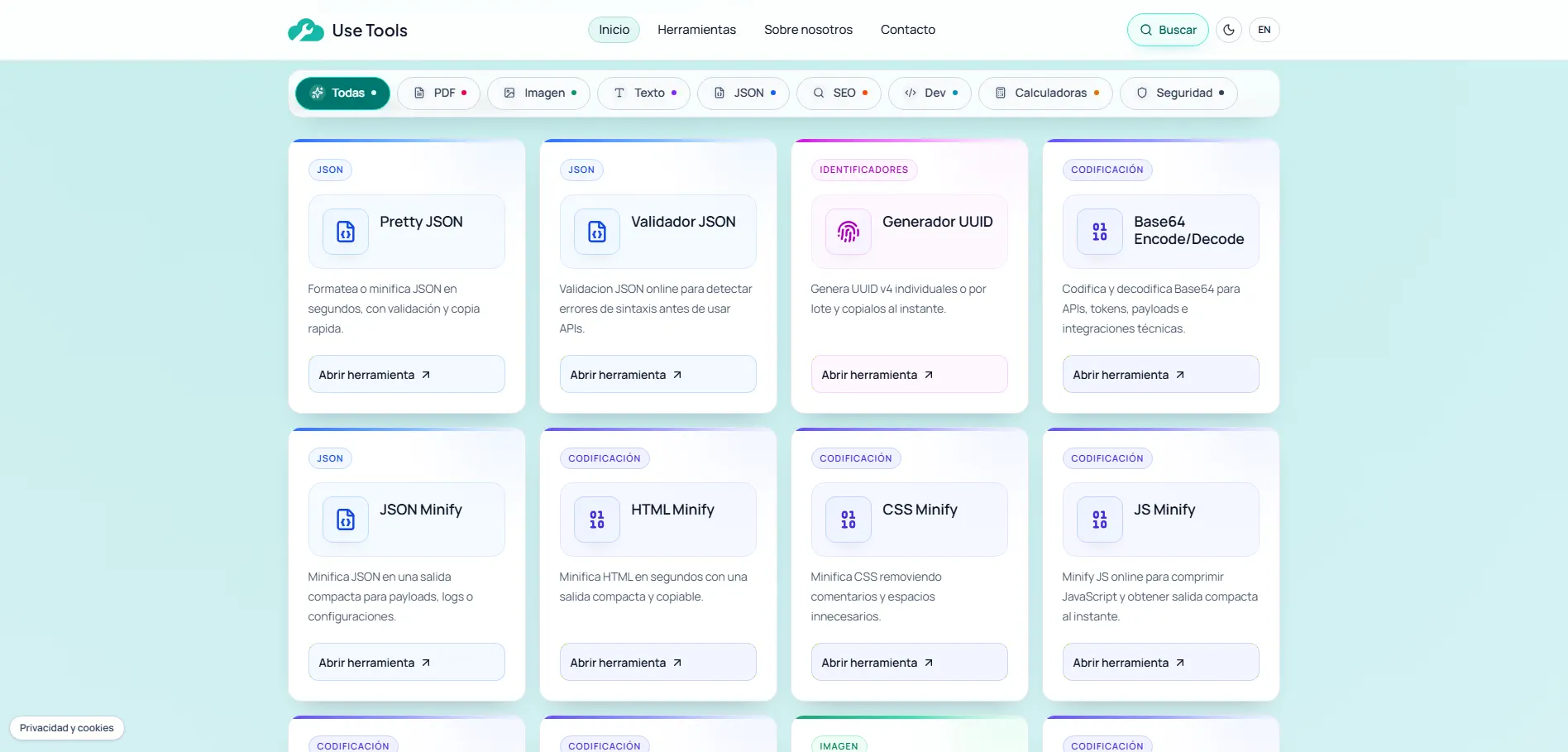Select the JS Minify tool icon

coord(1098,520)
